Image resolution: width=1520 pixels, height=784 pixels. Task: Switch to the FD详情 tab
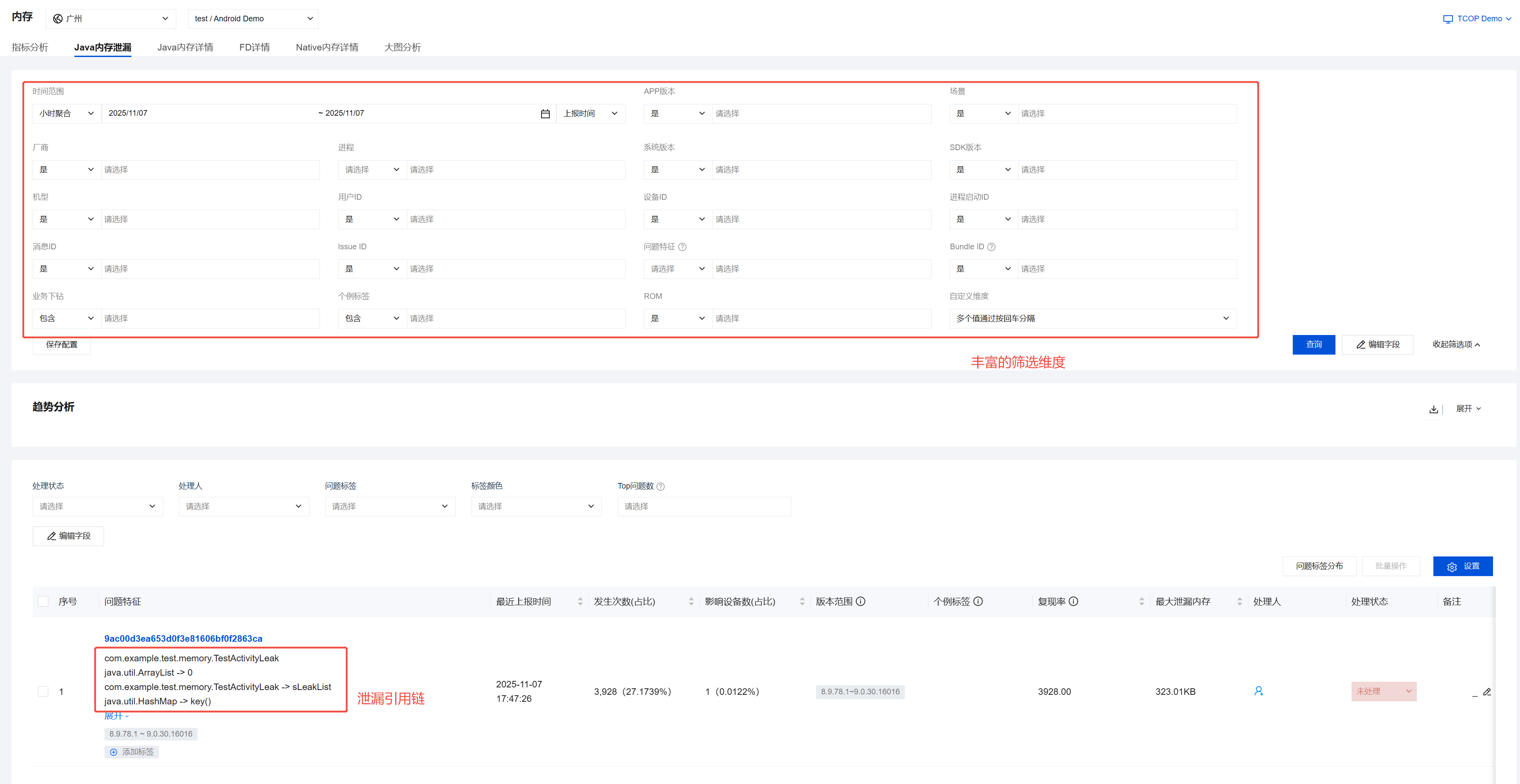coord(254,47)
